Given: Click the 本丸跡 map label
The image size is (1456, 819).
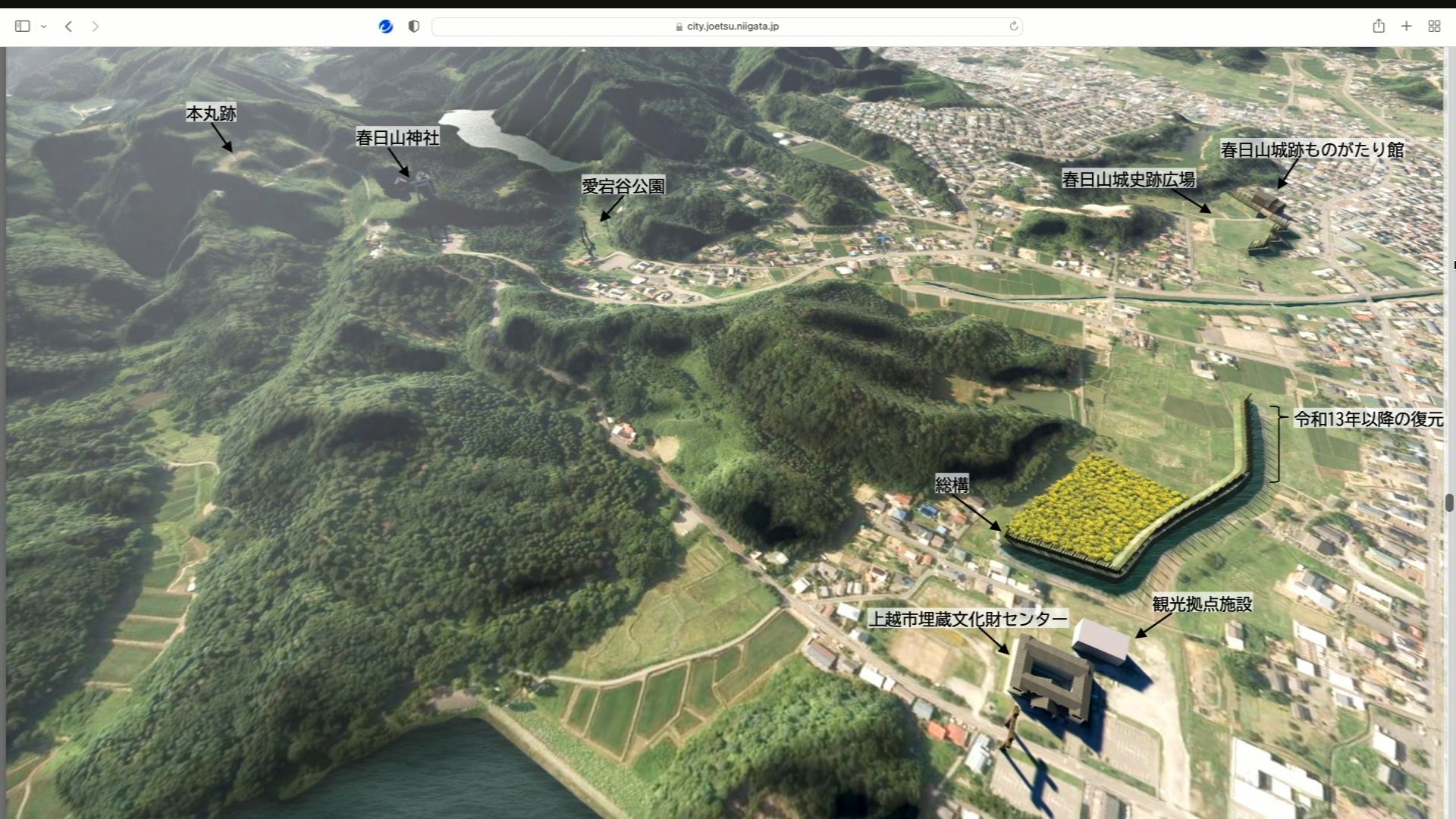Looking at the screenshot, I should 211,114.
